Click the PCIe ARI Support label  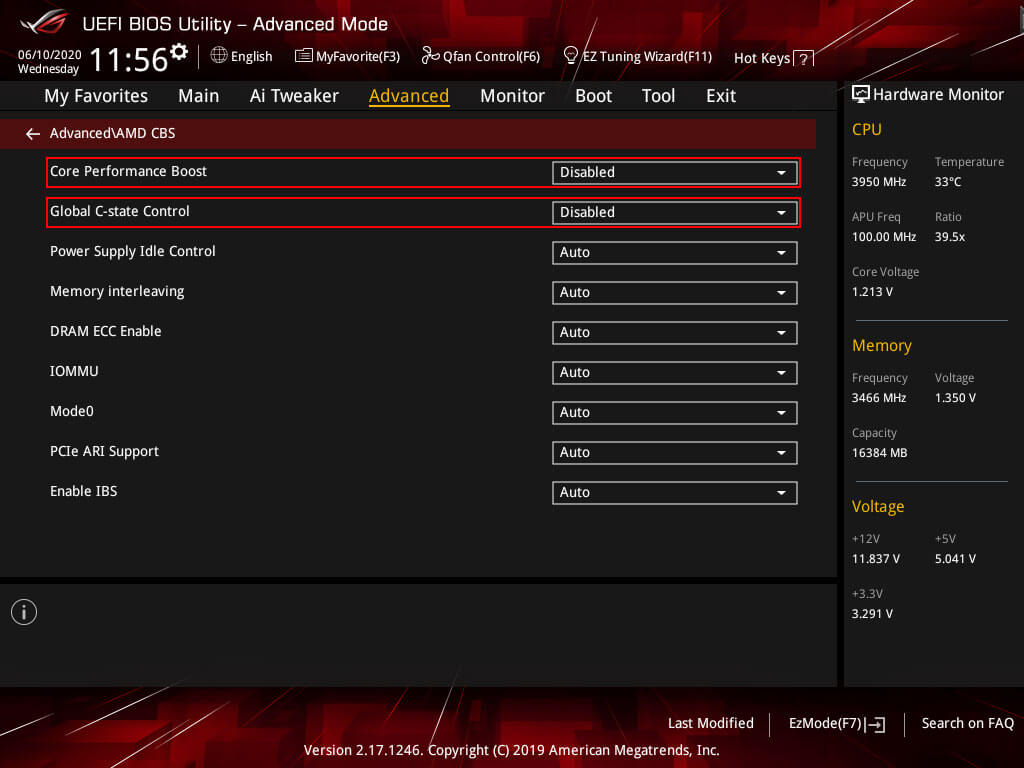[104, 451]
